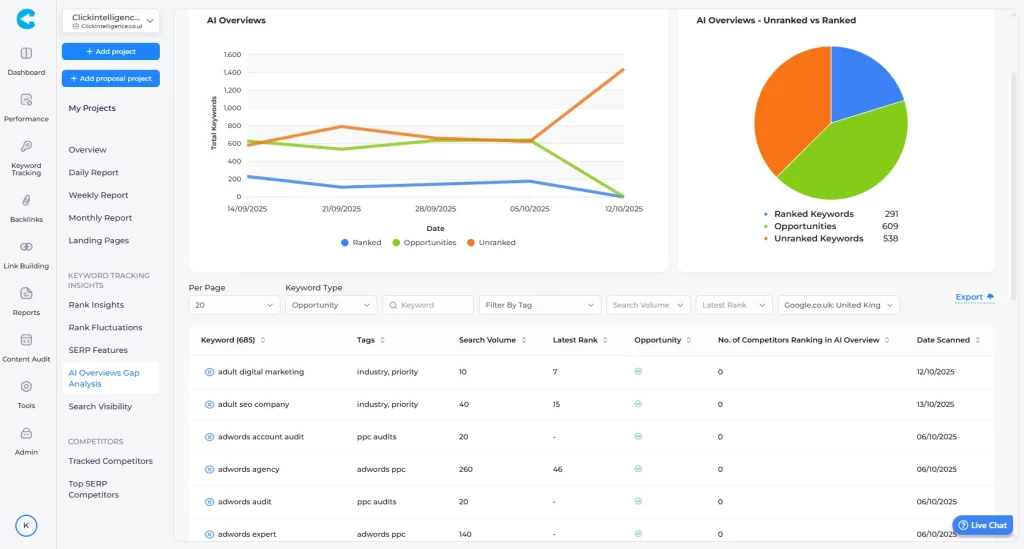Select Weekly Report in the project menu
Image resolution: width=1024 pixels, height=549 pixels.
[98, 195]
